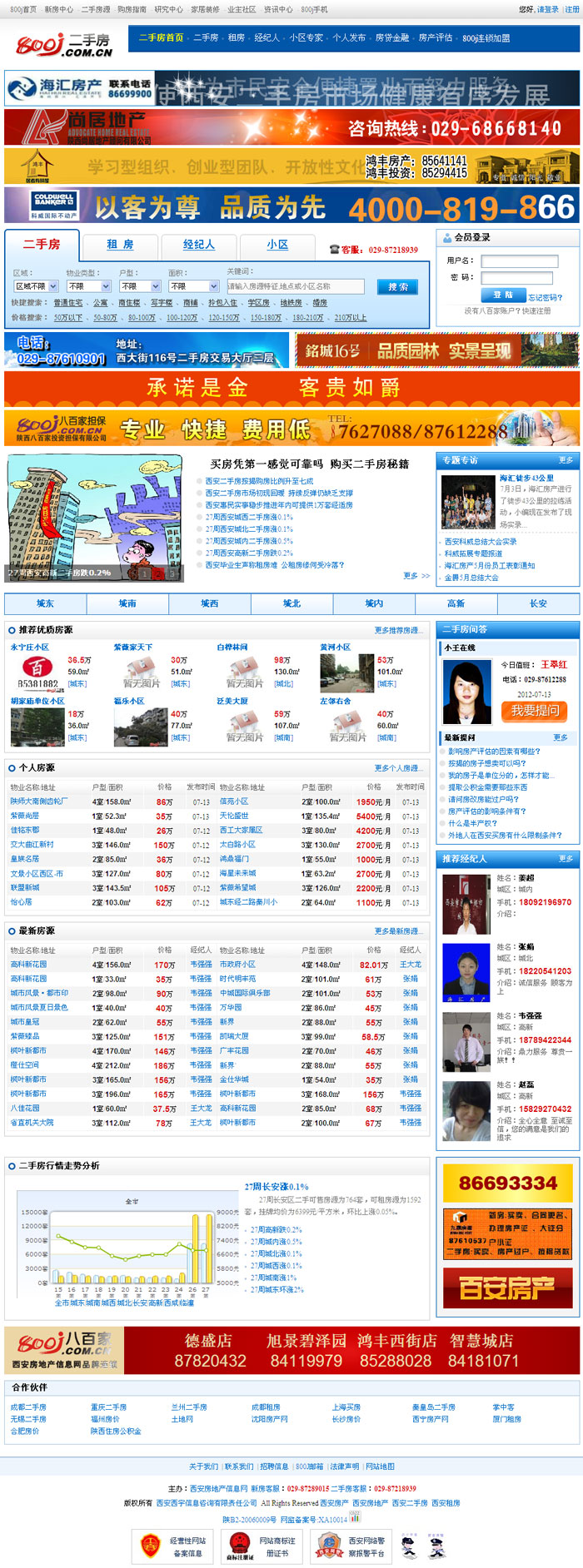Click the orange 我要提问 button
This screenshot has height=1568, width=583.
point(533,711)
